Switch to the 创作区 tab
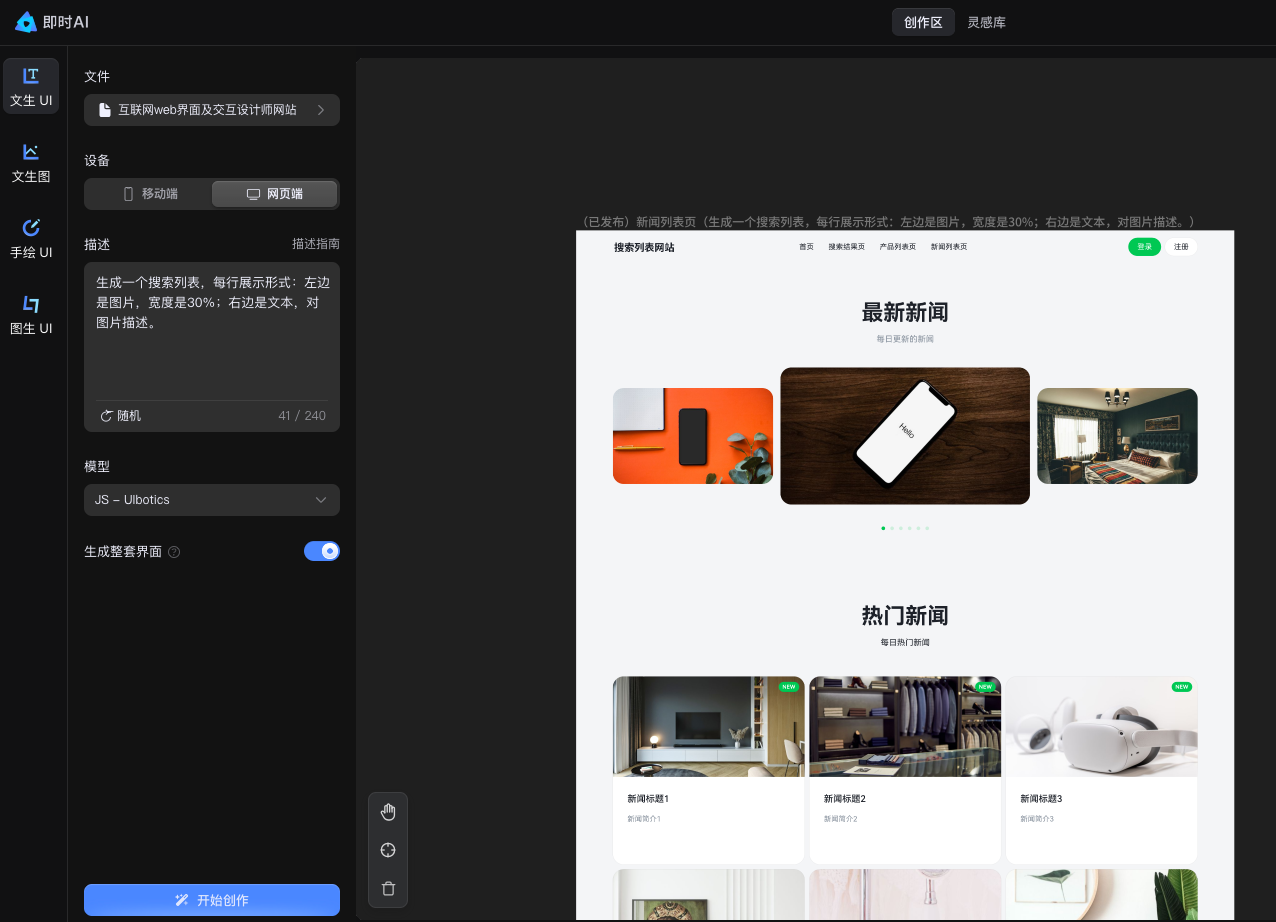 point(922,22)
